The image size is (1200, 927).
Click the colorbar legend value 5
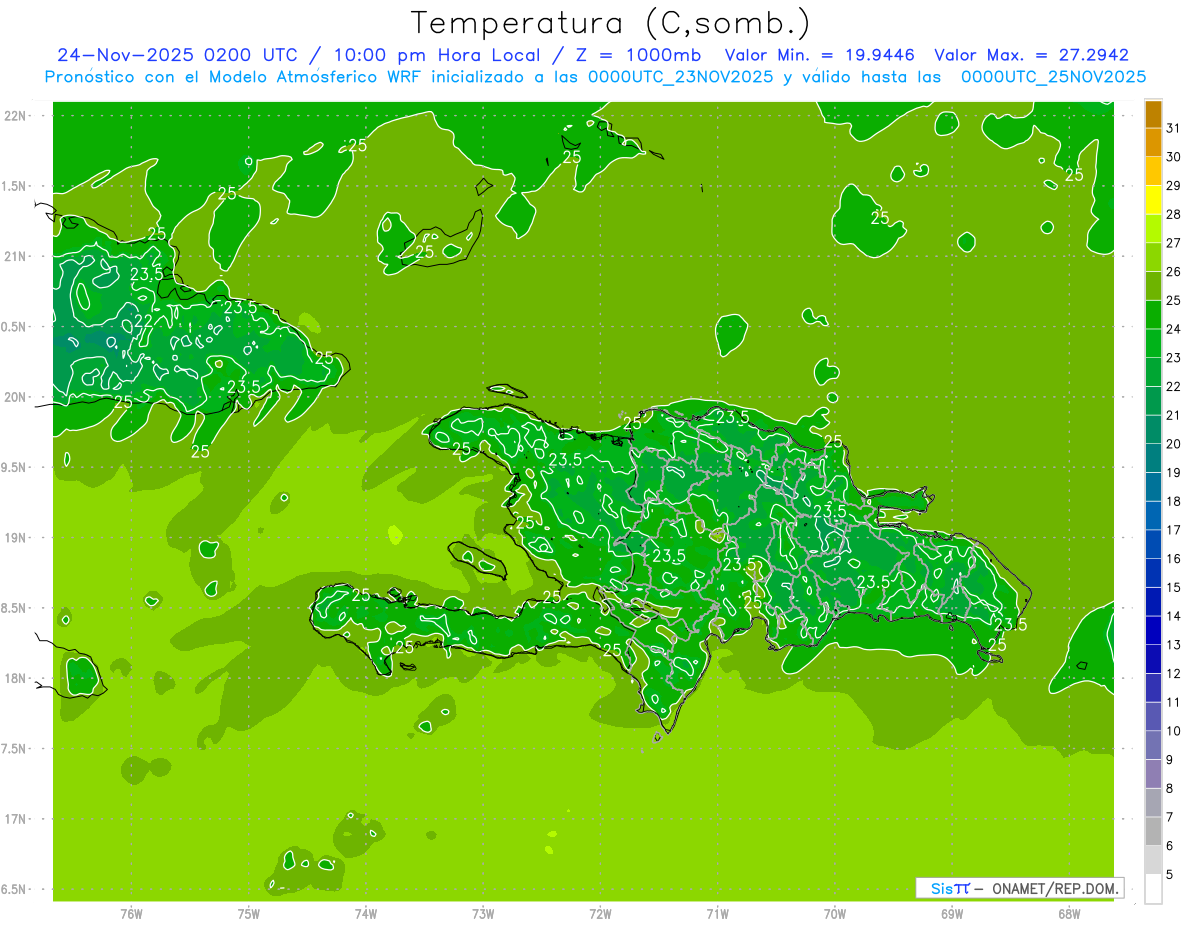click(x=1170, y=875)
